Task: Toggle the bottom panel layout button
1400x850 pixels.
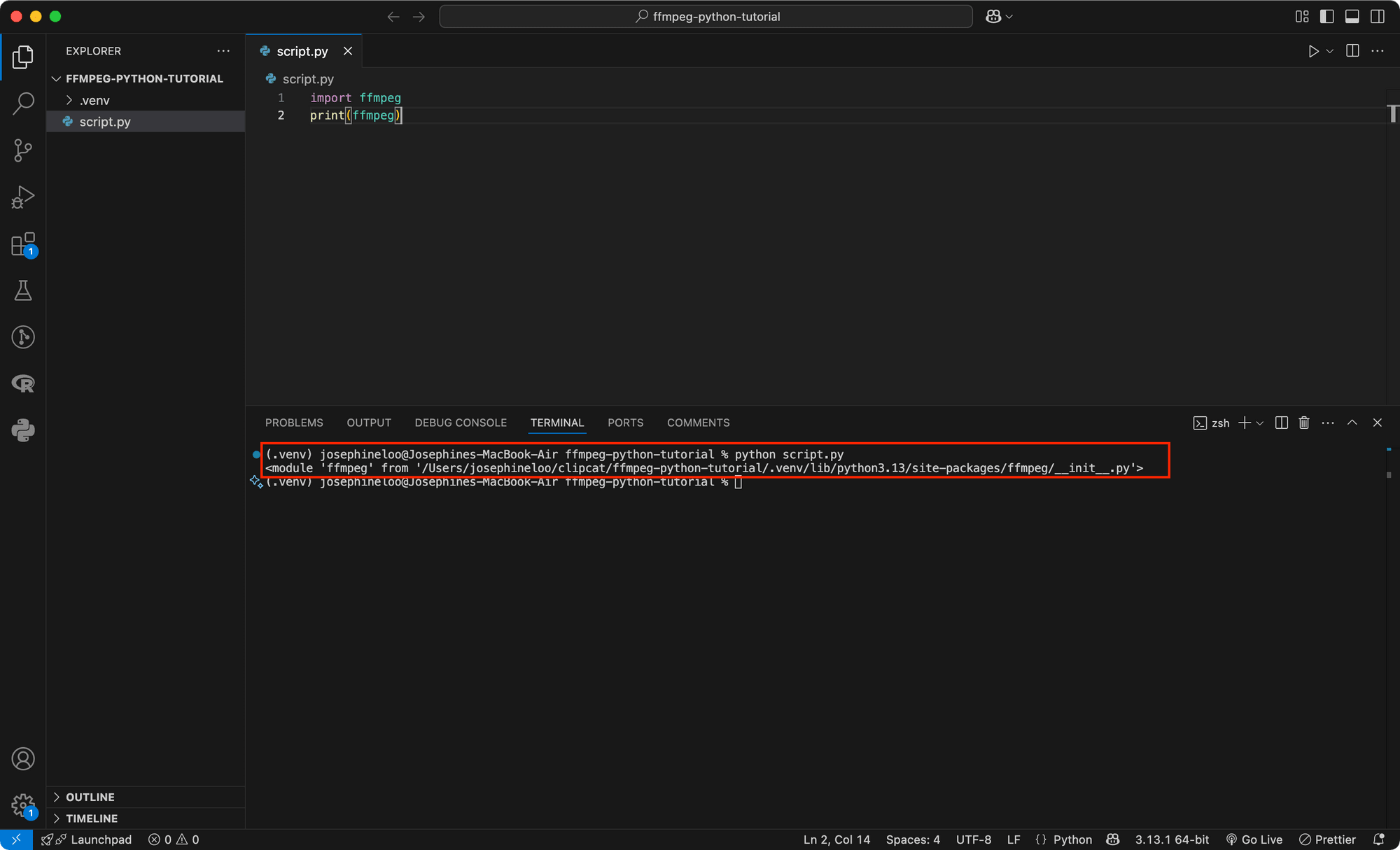Action: click(x=1352, y=17)
